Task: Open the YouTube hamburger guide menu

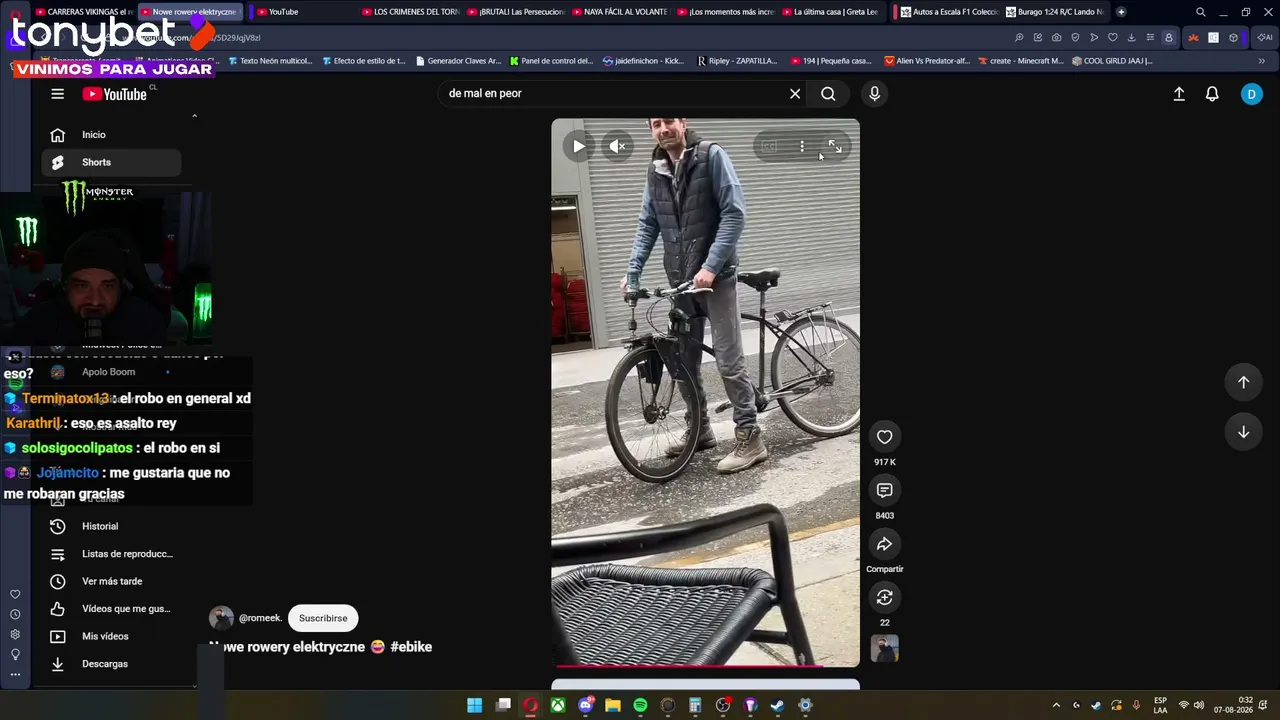Action: pyautogui.click(x=58, y=94)
